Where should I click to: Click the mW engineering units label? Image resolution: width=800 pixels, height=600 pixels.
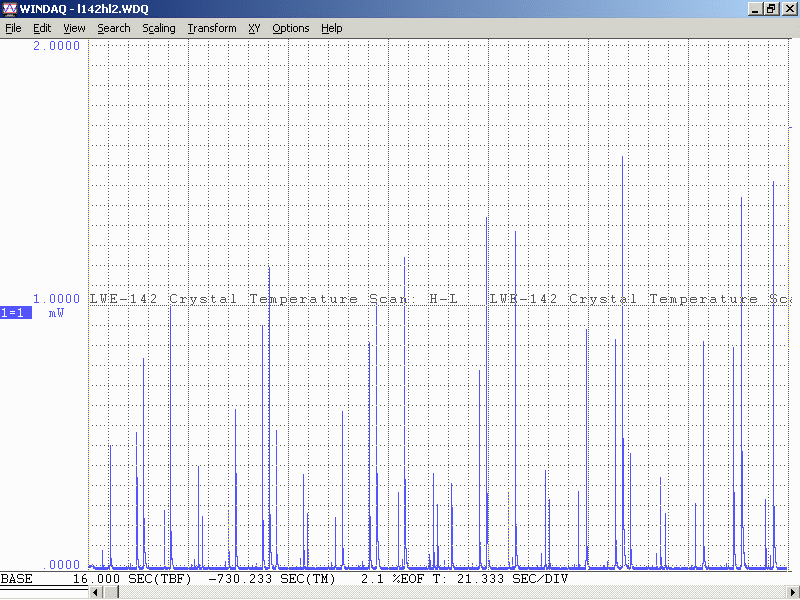click(56, 313)
